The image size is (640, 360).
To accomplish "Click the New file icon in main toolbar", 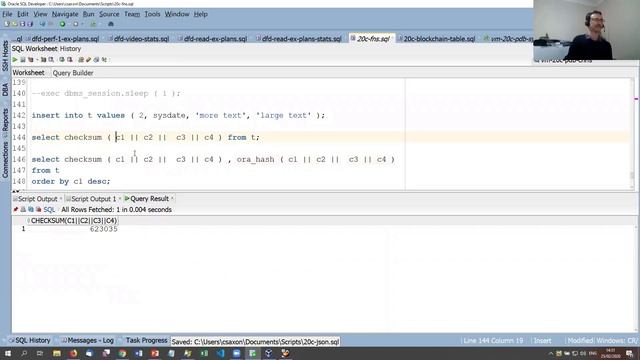I will pos(7,24).
